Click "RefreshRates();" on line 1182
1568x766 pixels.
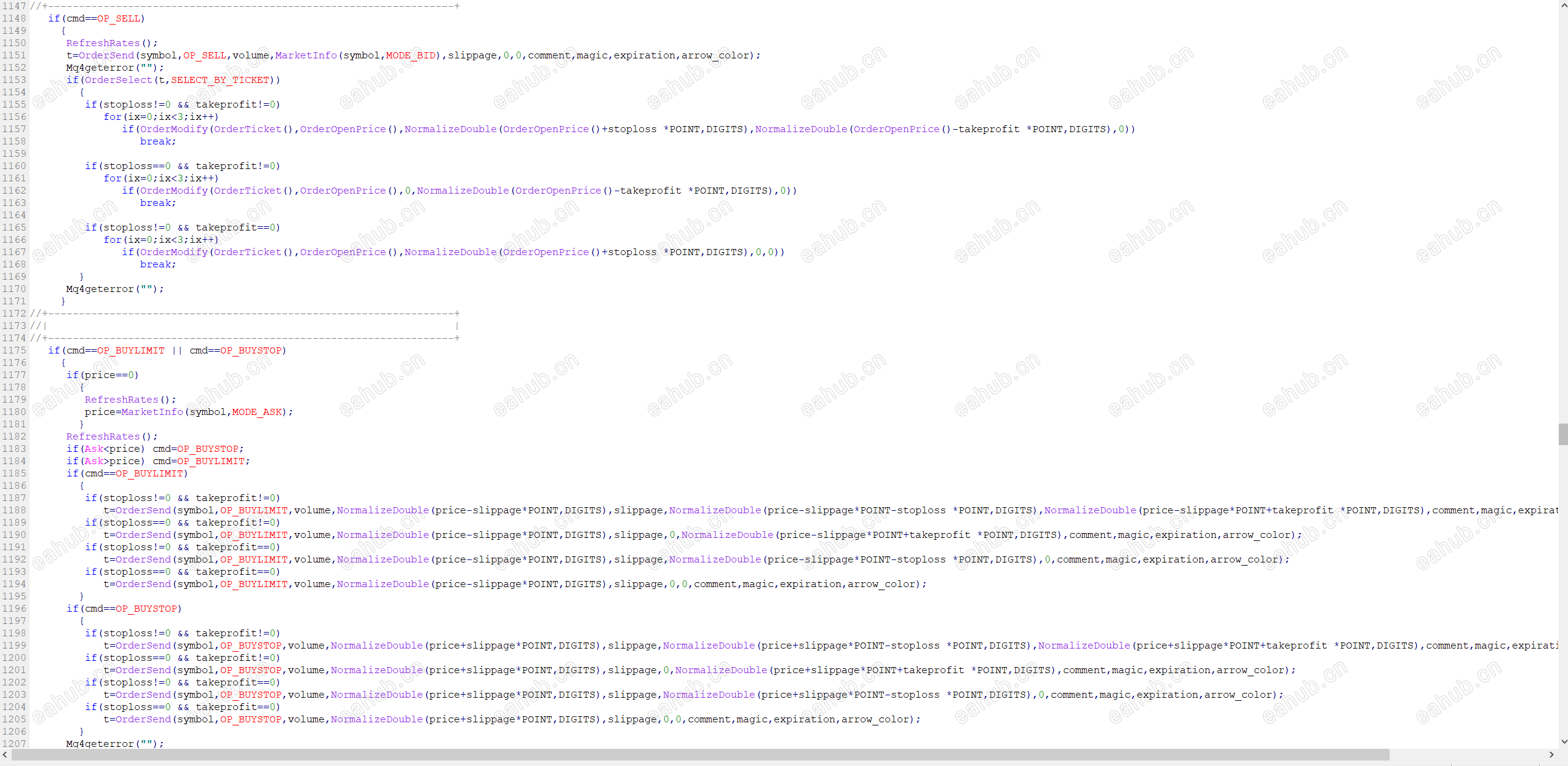112,436
